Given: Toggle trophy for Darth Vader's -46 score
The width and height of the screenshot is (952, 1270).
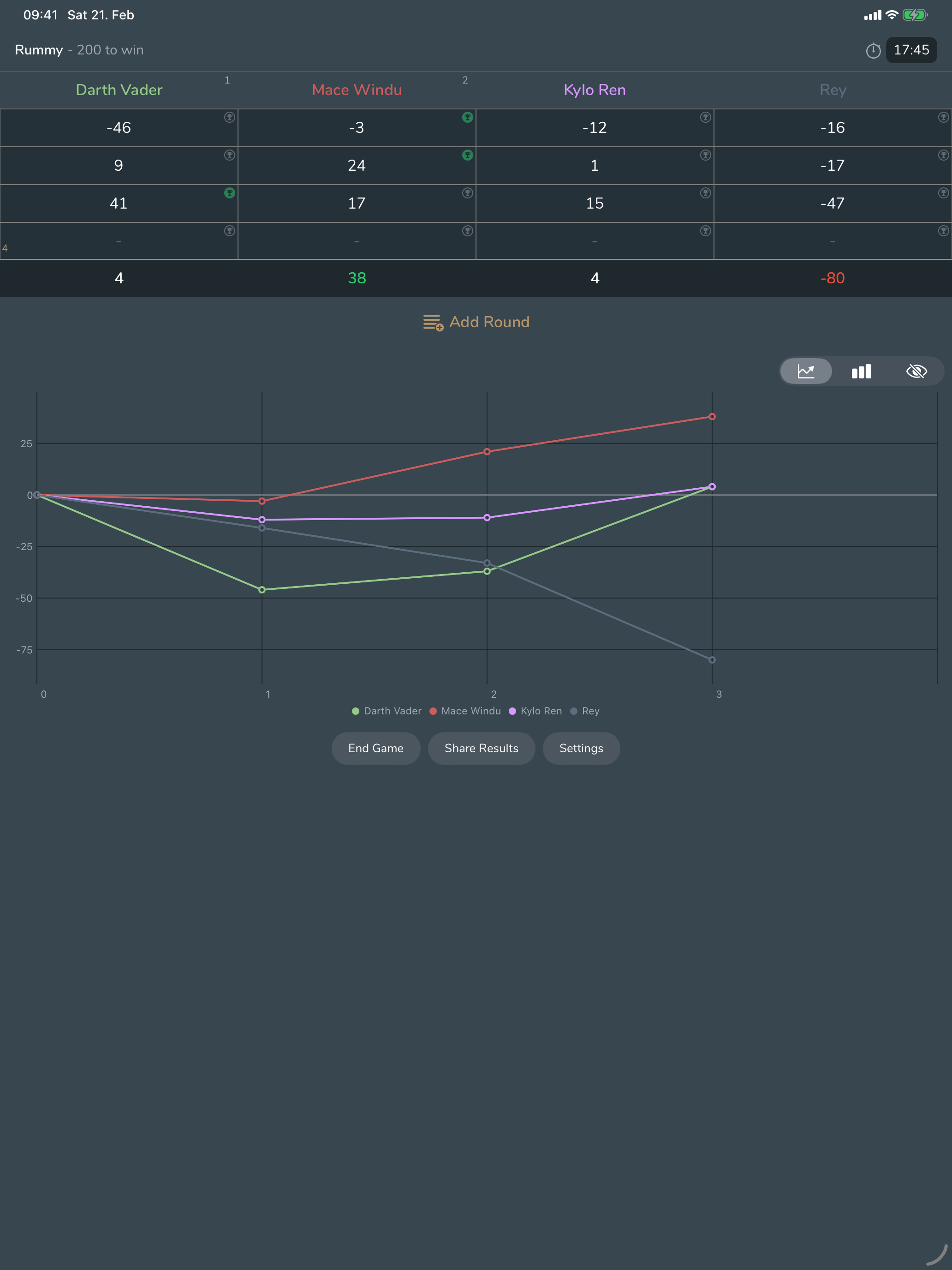Looking at the screenshot, I should 230,117.
